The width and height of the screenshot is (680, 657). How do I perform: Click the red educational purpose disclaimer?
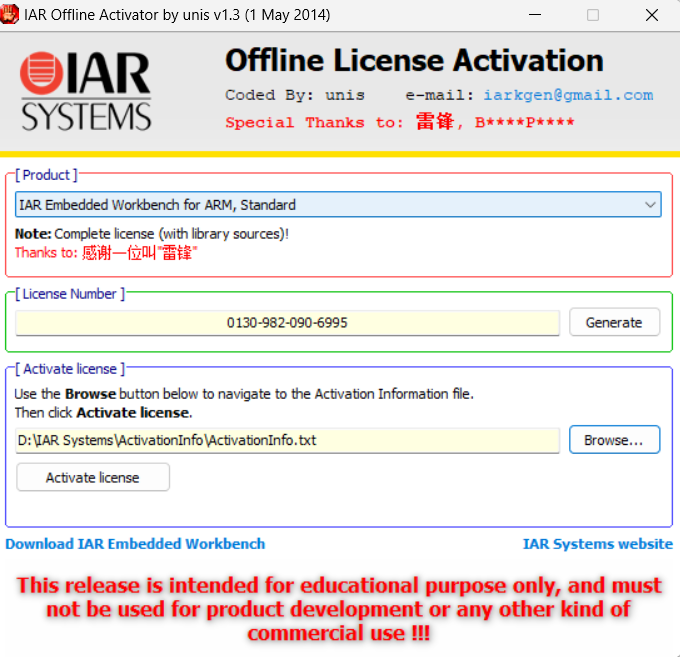(339, 609)
